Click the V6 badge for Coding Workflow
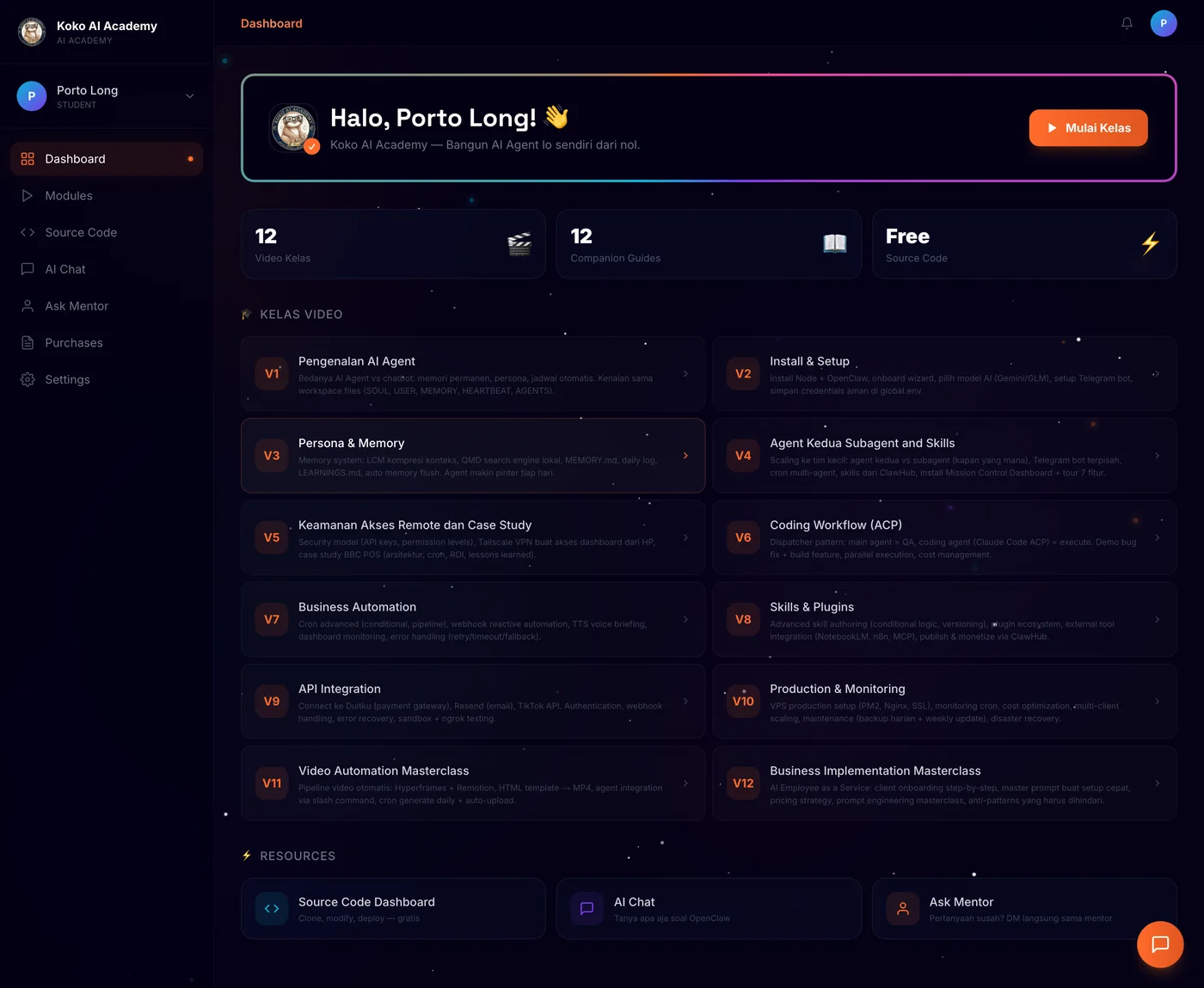The height and width of the screenshot is (988, 1204). coord(743,537)
